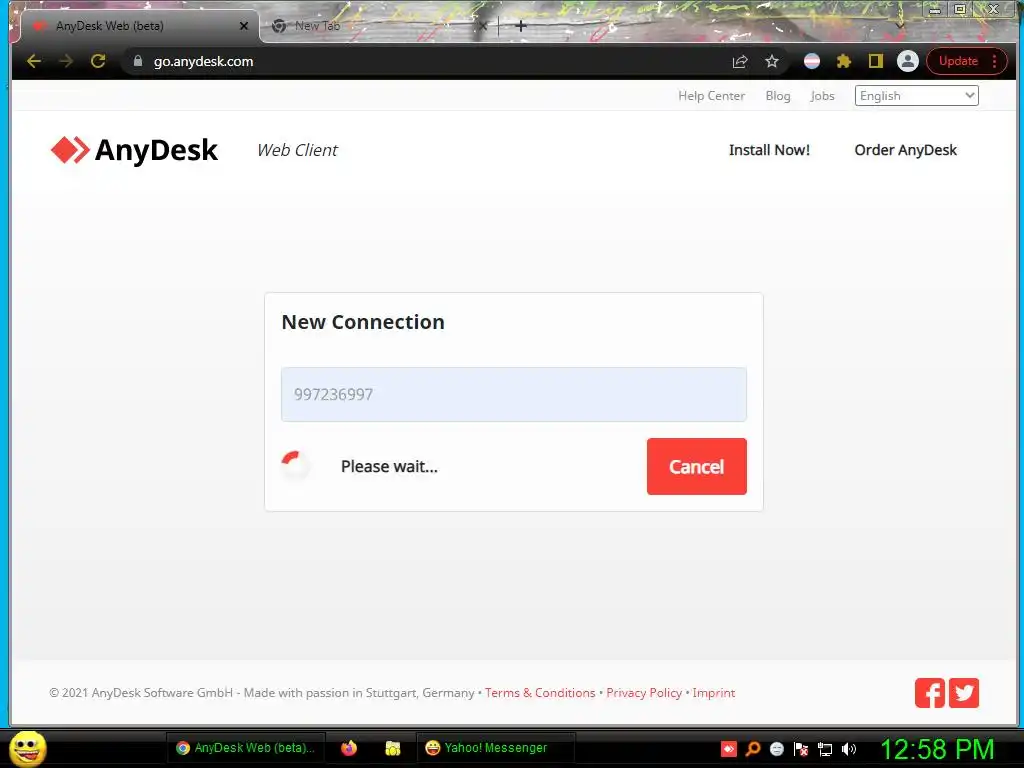Click Order AnyDesk in header
Screen dimensions: 1024x768
(905, 150)
